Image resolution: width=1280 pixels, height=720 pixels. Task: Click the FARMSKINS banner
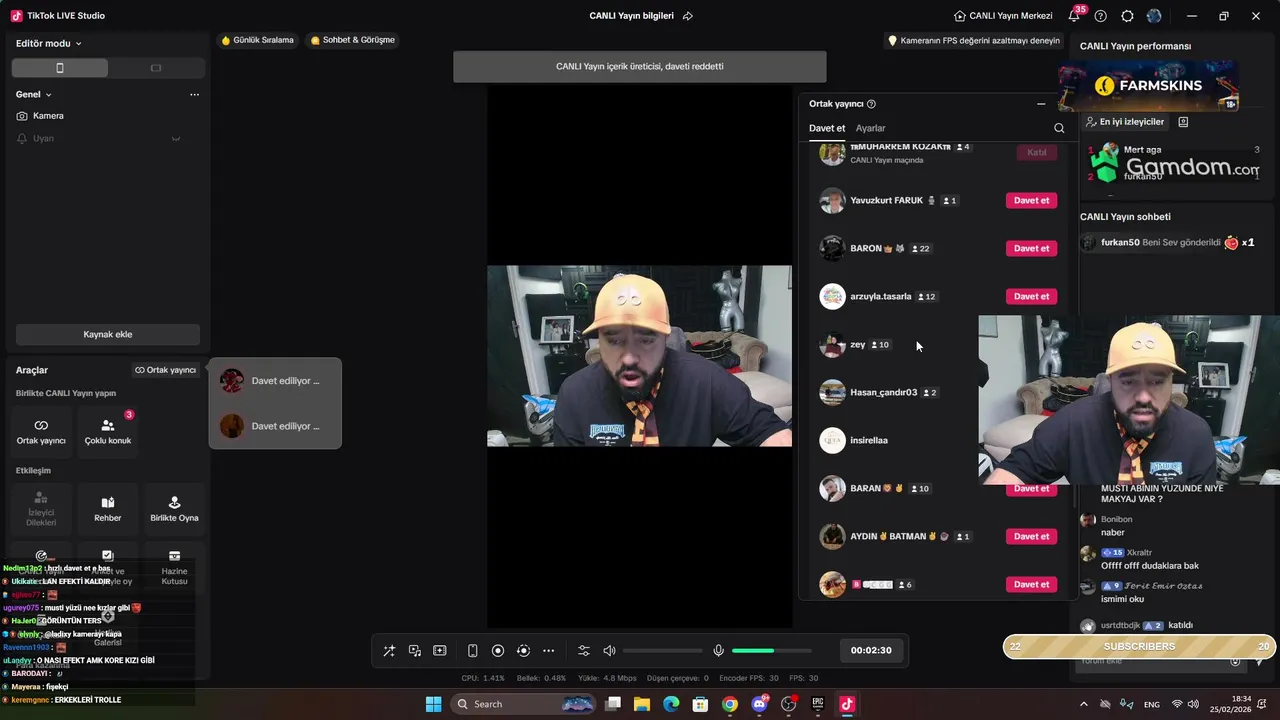pos(1148,86)
